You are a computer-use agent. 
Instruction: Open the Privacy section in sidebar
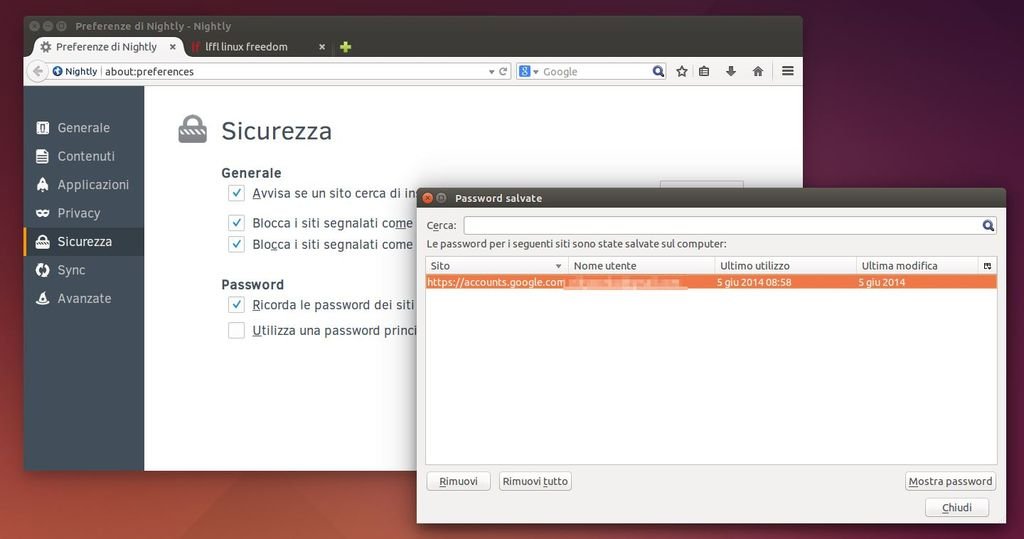79,213
